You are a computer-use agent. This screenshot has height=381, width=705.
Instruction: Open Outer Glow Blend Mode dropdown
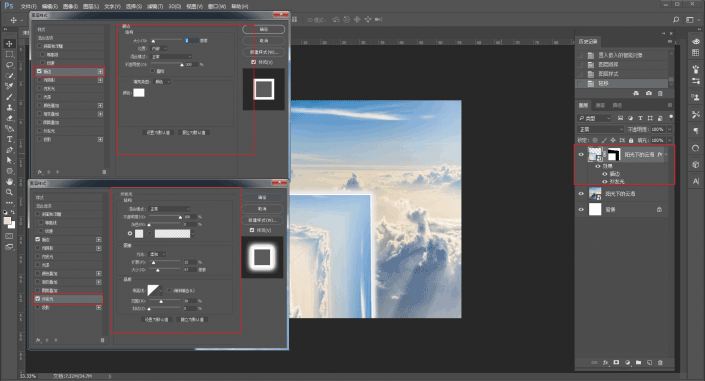[x=169, y=209]
